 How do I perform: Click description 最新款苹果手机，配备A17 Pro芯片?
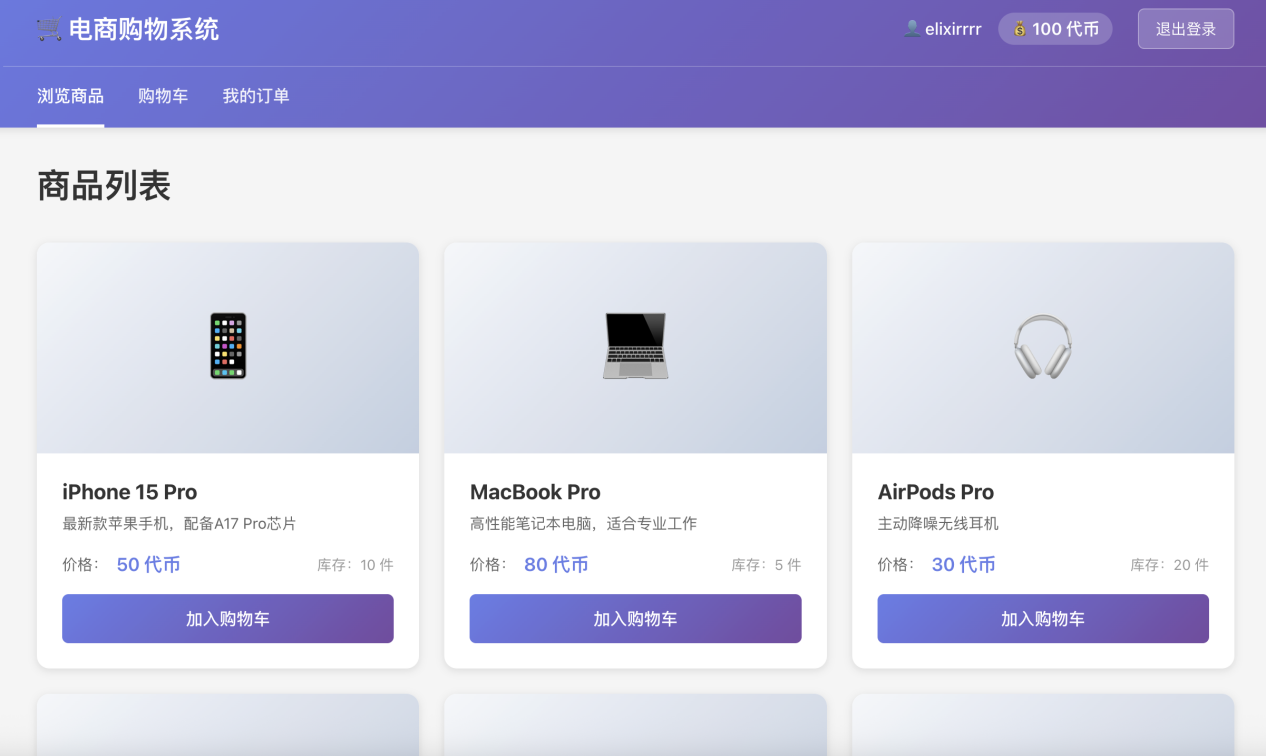179,524
